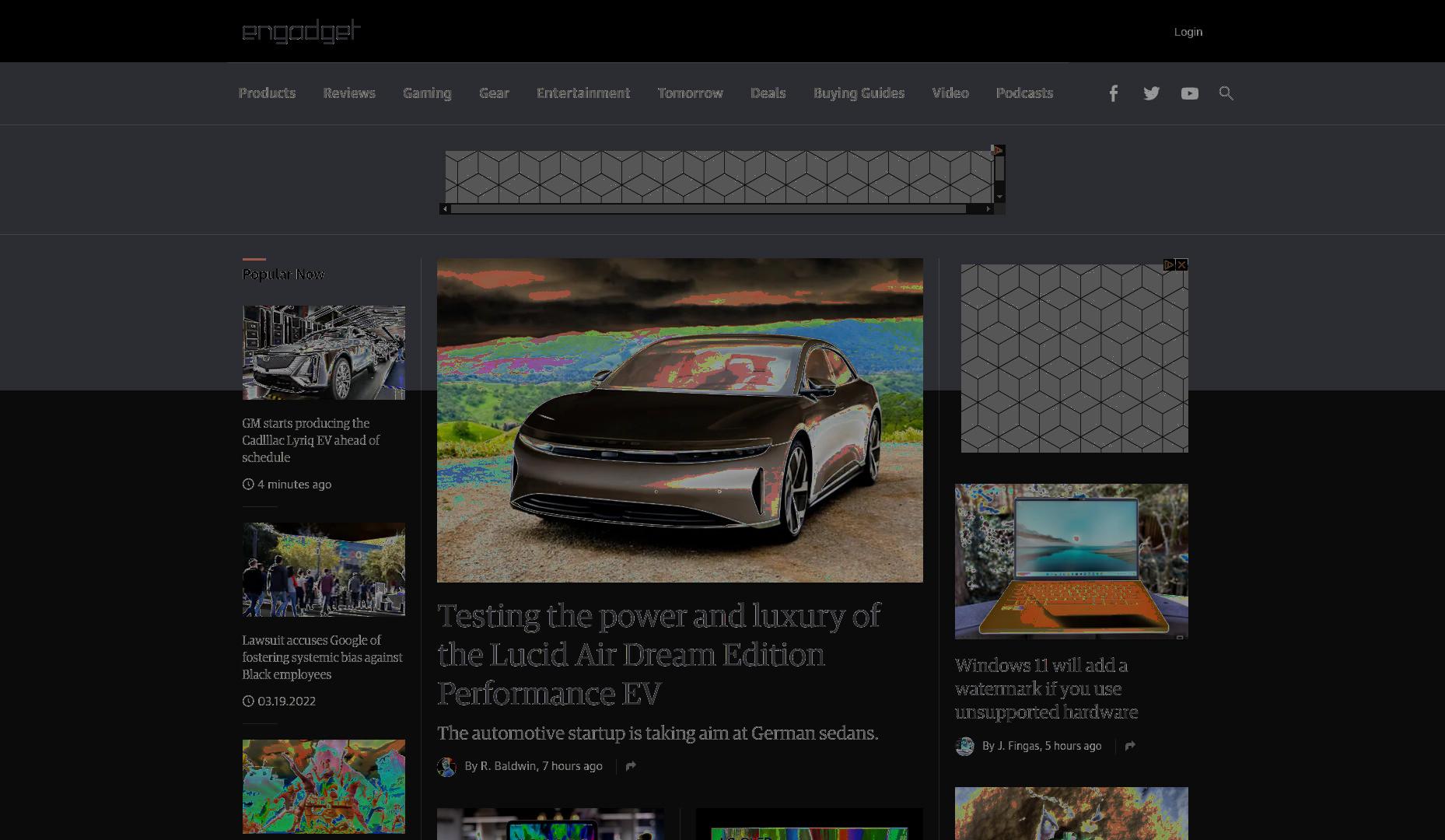Open the Google campus crowd thumbnail
1445x840 pixels.
[324, 569]
